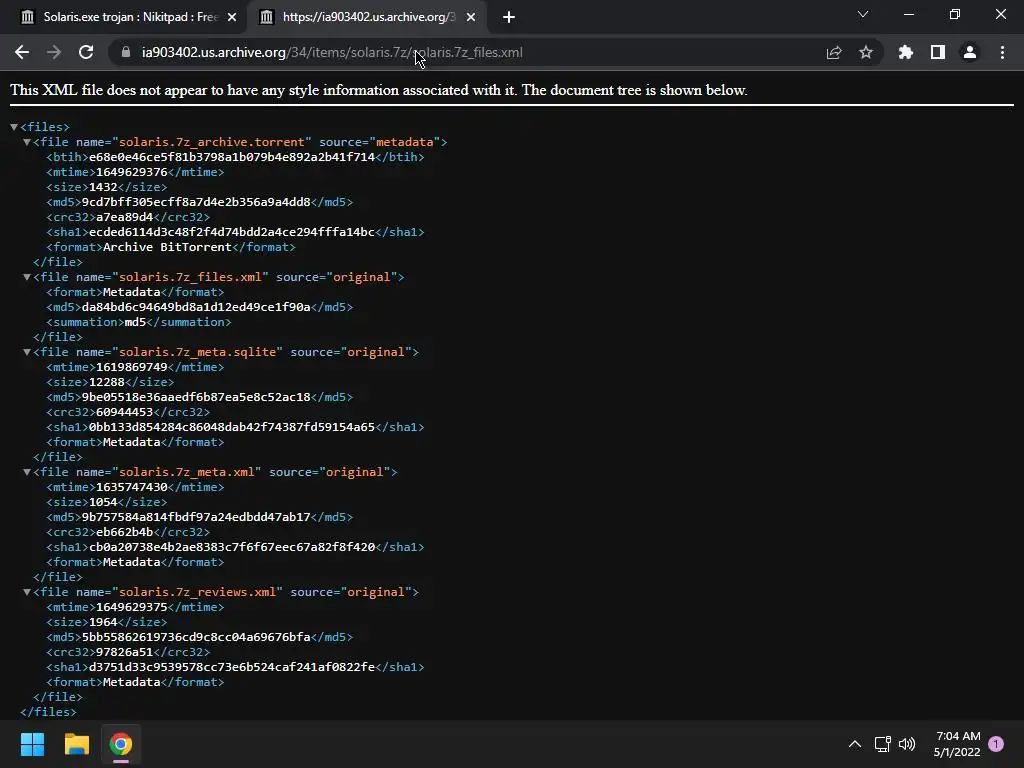Click the forward navigation arrow

pyautogui.click(x=54, y=52)
